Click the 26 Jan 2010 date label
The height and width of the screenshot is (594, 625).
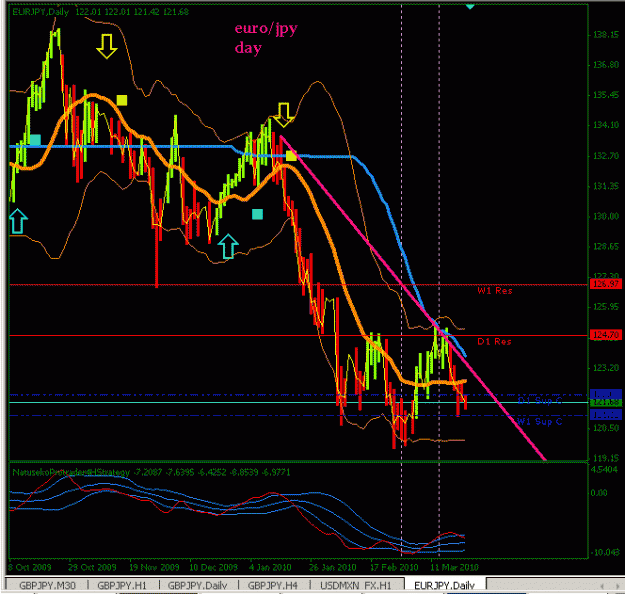click(333, 567)
